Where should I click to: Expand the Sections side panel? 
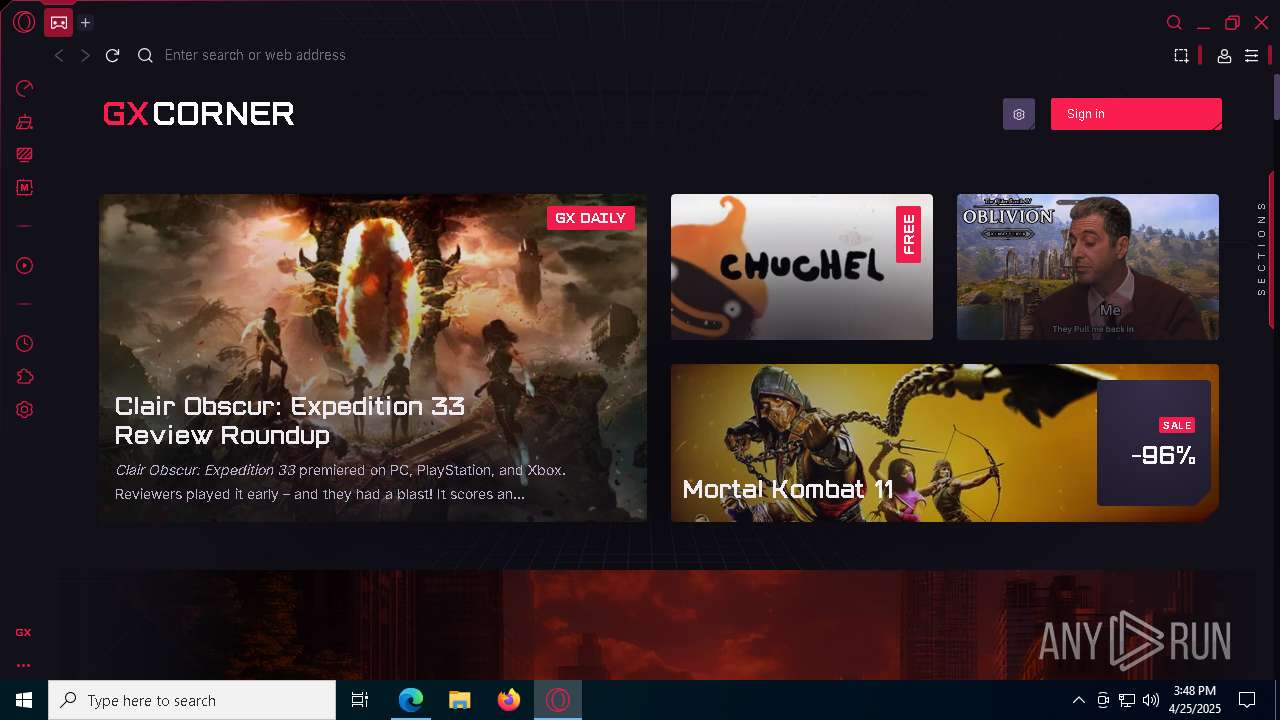pos(1262,248)
